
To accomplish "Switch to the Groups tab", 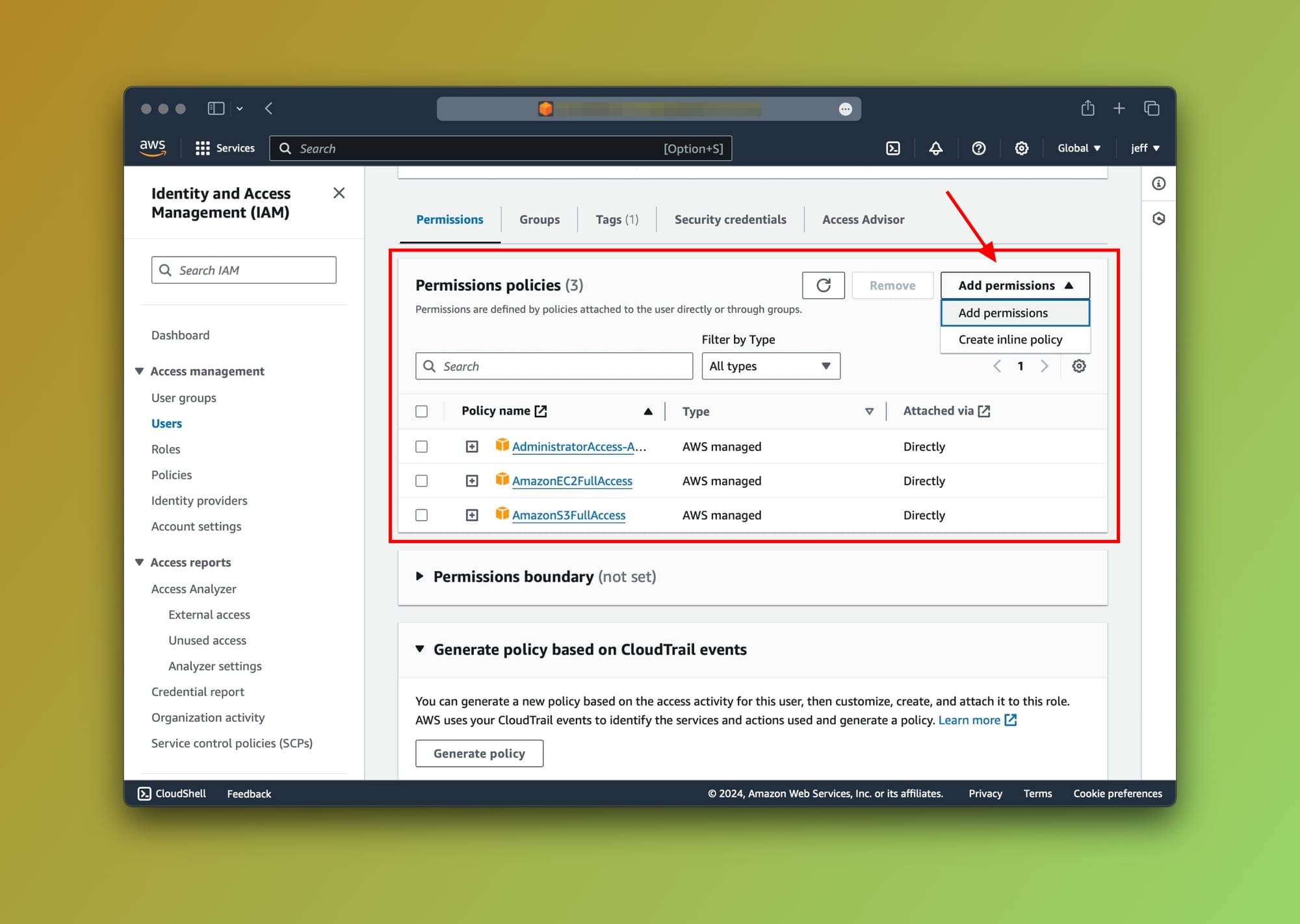I will coord(539,219).
